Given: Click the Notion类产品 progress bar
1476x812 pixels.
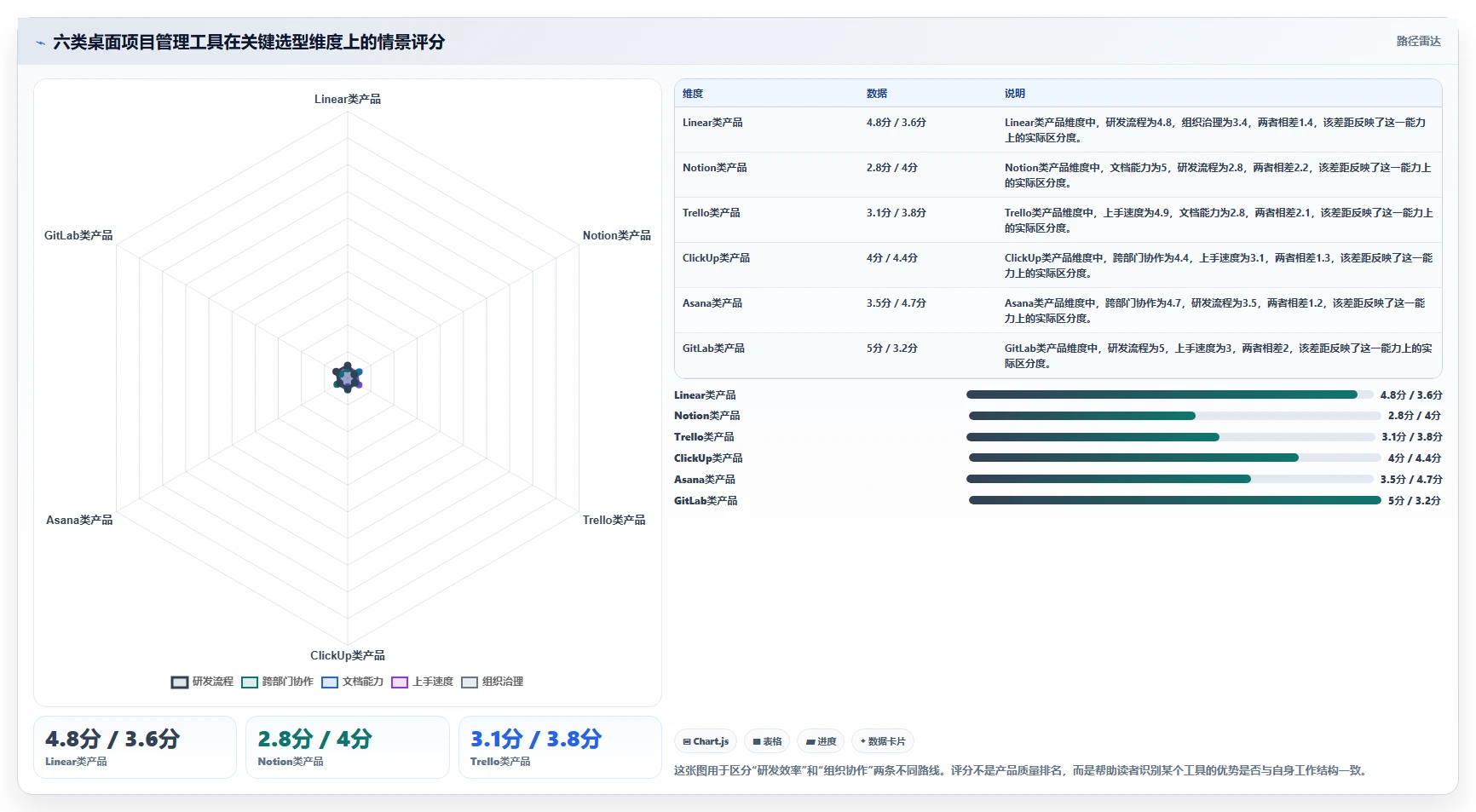Looking at the screenshot, I should click(x=1174, y=416).
